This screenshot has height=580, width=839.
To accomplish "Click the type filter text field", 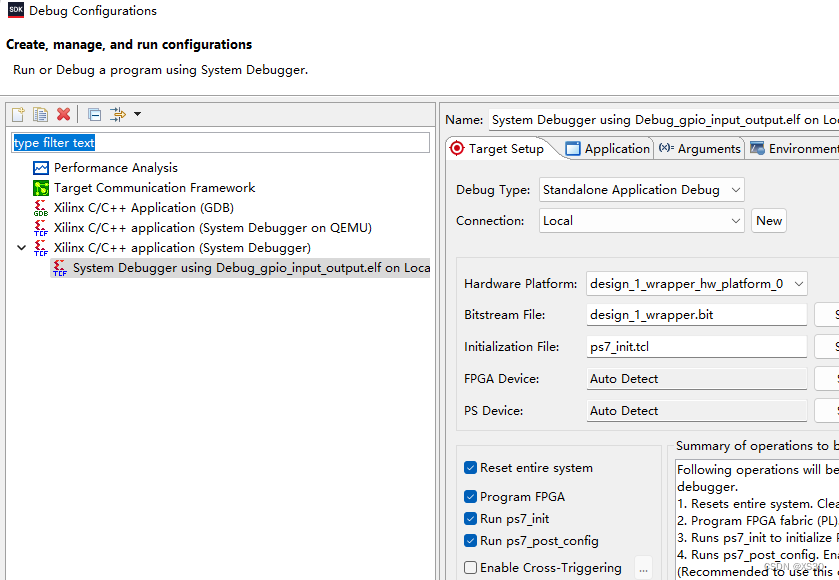I will tap(220, 143).
